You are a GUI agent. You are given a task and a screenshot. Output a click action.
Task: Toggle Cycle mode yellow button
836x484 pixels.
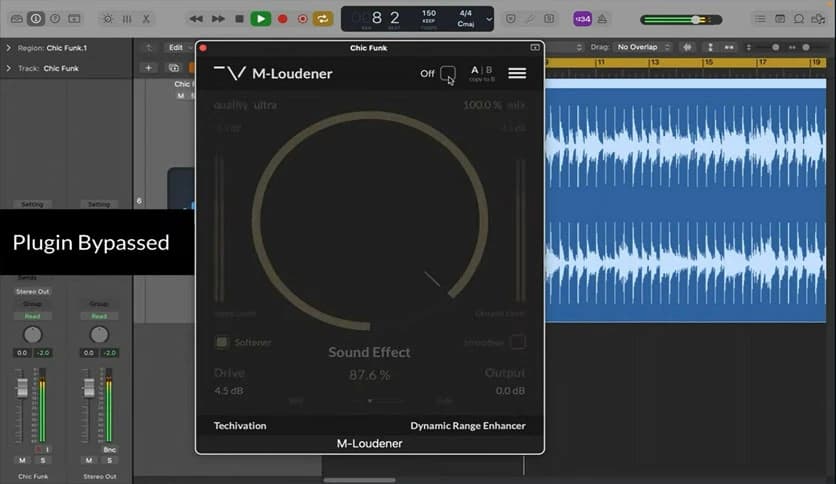point(323,19)
